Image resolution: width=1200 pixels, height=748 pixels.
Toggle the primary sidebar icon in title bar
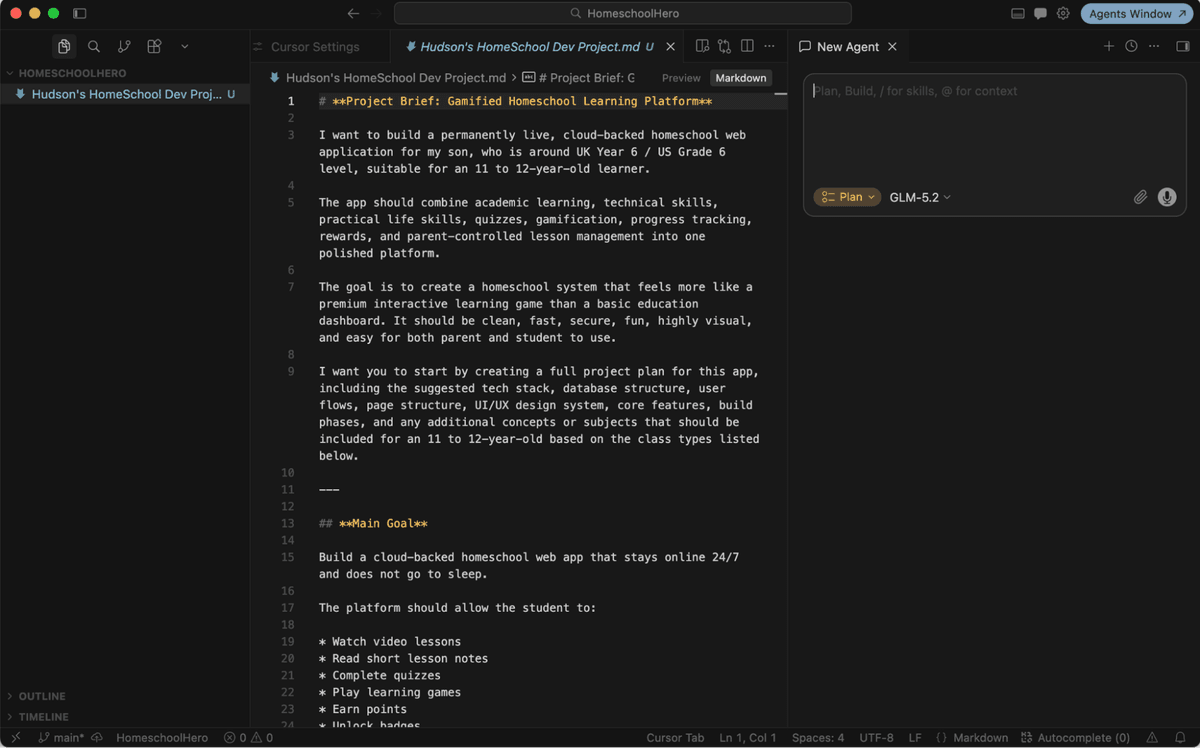pyautogui.click(x=80, y=14)
